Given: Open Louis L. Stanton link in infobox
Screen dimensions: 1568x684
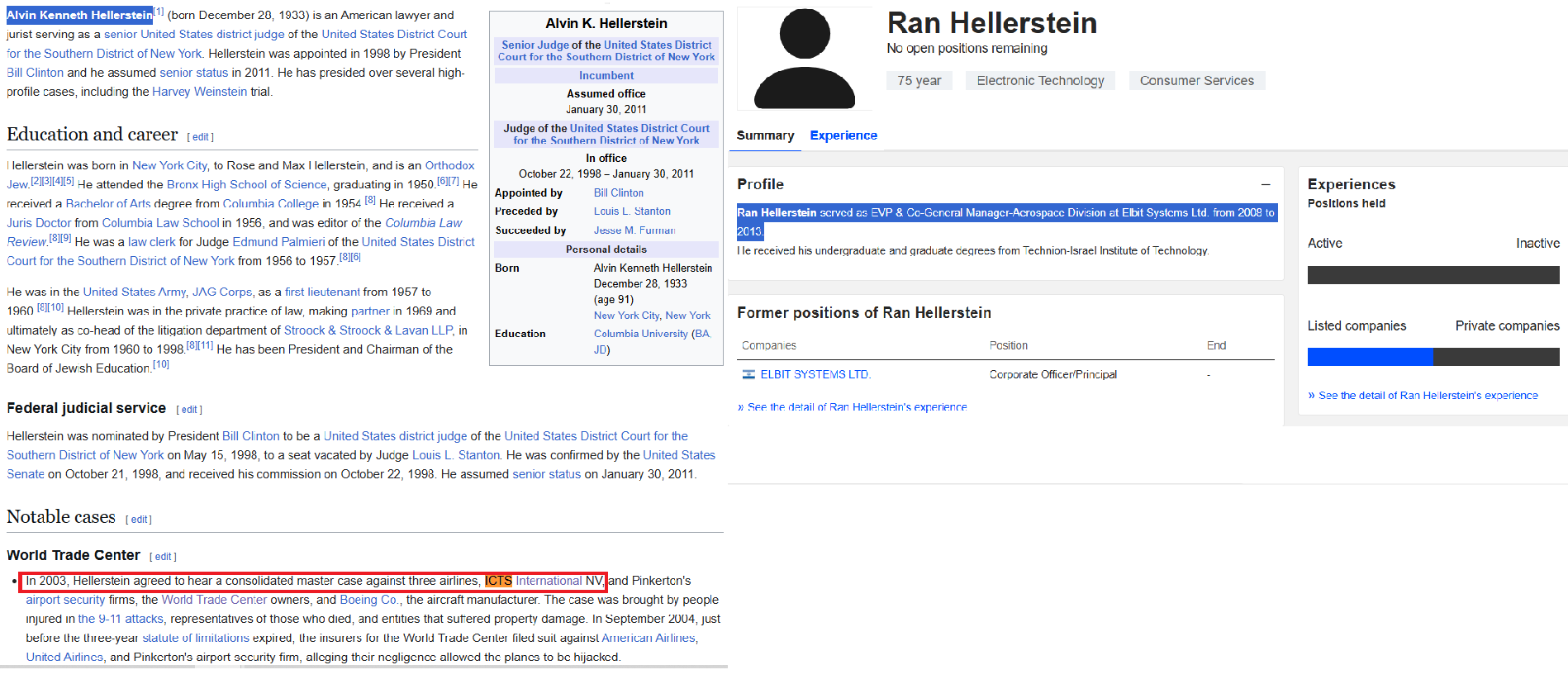Looking at the screenshot, I should tap(632, 211).
